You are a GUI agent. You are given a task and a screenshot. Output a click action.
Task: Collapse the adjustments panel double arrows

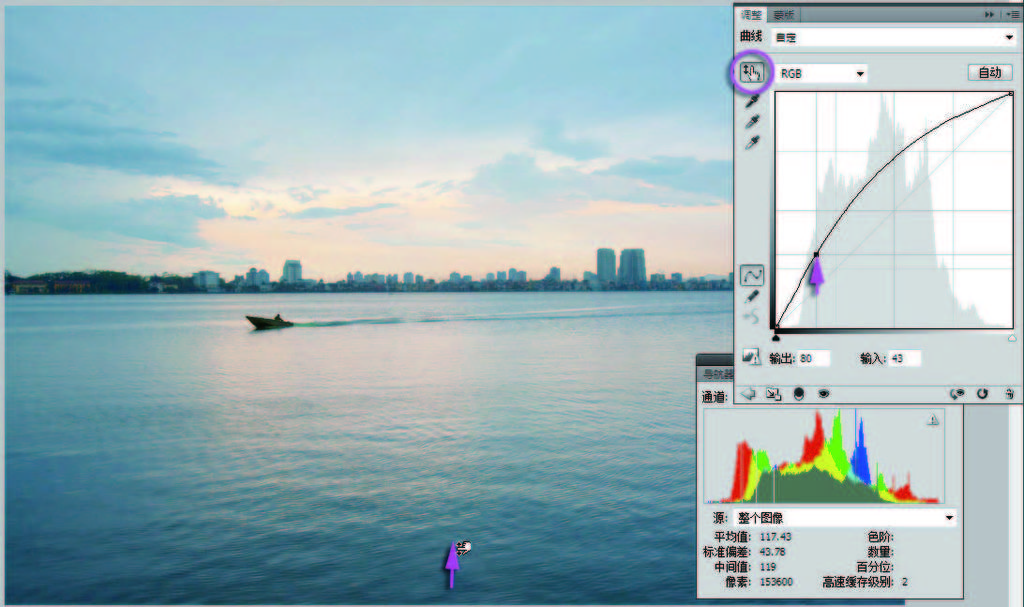[990, 14]
